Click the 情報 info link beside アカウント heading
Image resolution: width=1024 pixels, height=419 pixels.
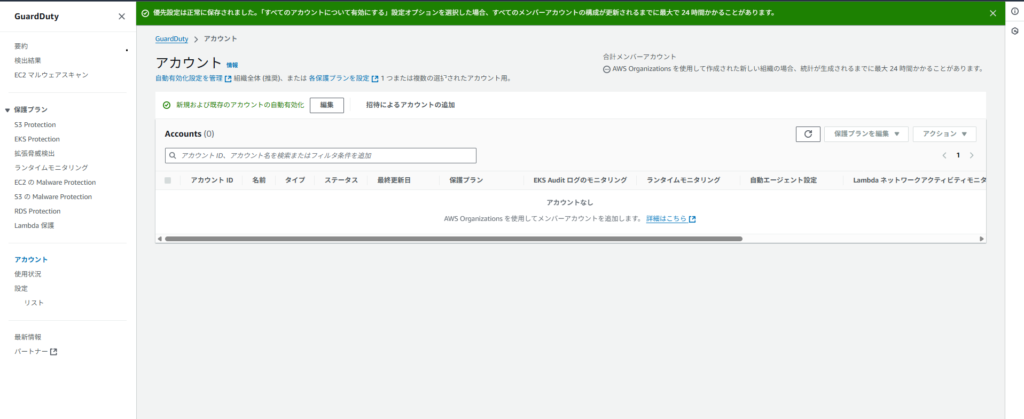[232, 65]
